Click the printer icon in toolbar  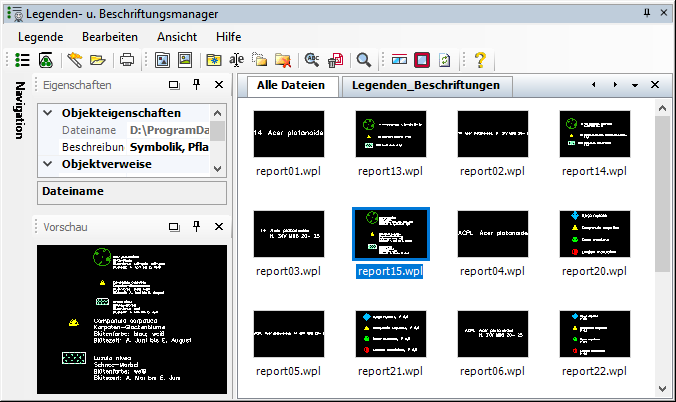pyautogui.click(x=127, y=60)
